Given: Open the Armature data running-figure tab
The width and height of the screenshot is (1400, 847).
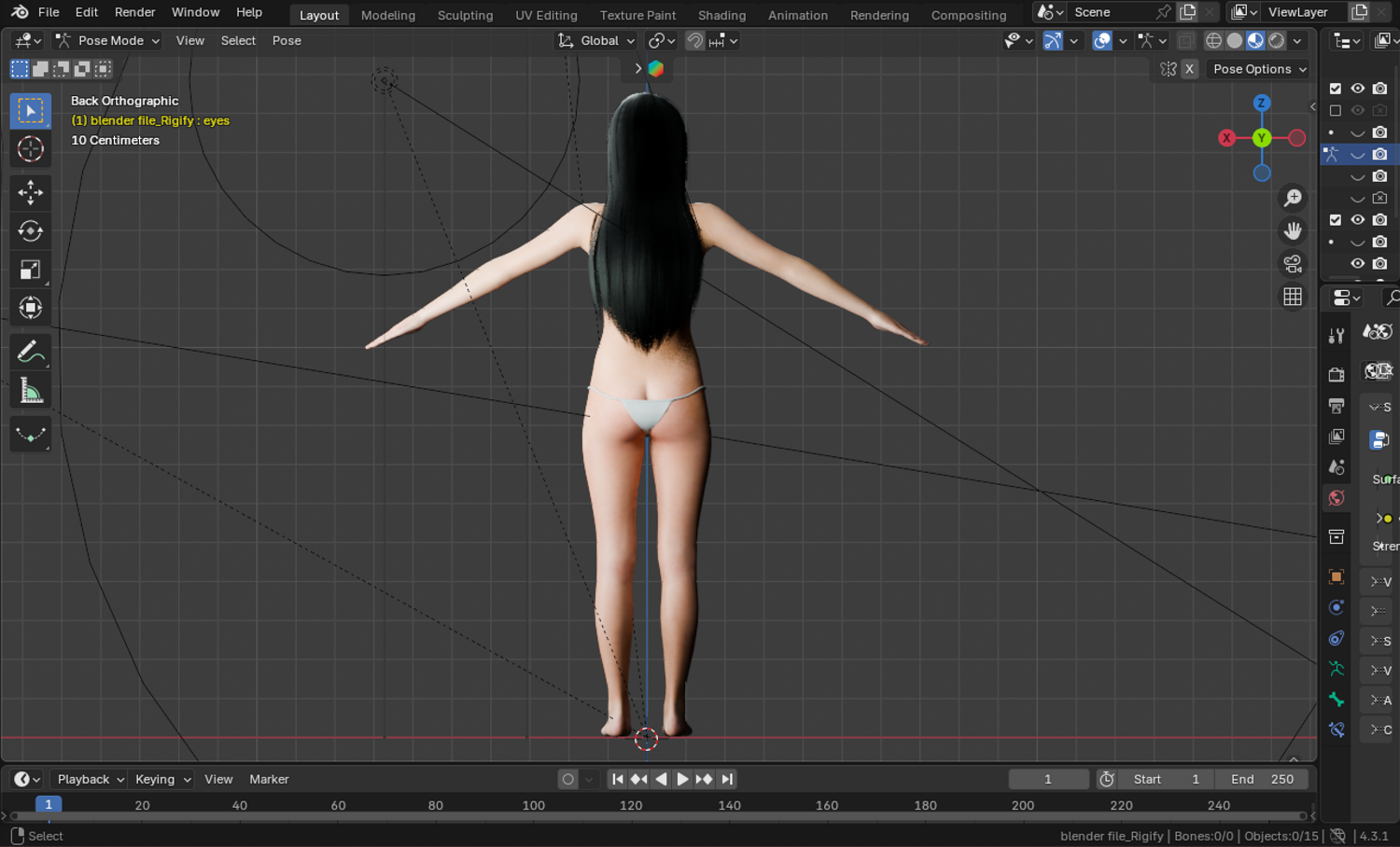Looking at the screenshot, I should (1337, 668).
